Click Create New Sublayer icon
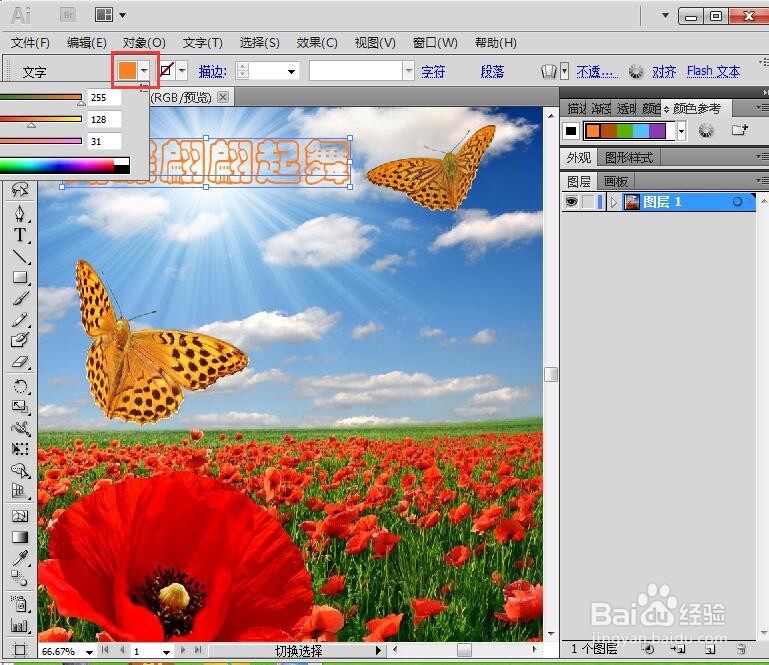Viewport: 769px width, 665px height. [x=679, y=649]
